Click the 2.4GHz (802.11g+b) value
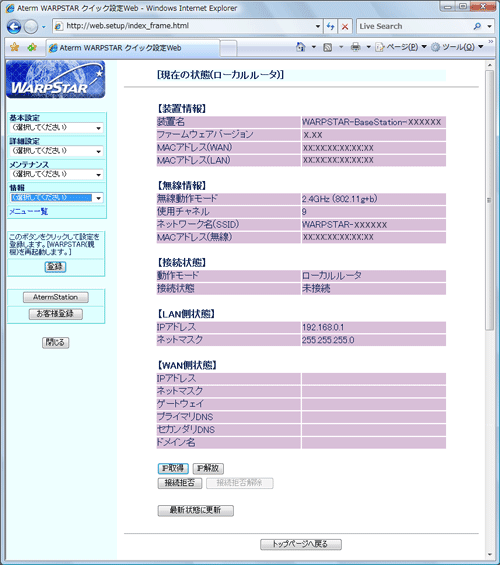 [339, 199]
